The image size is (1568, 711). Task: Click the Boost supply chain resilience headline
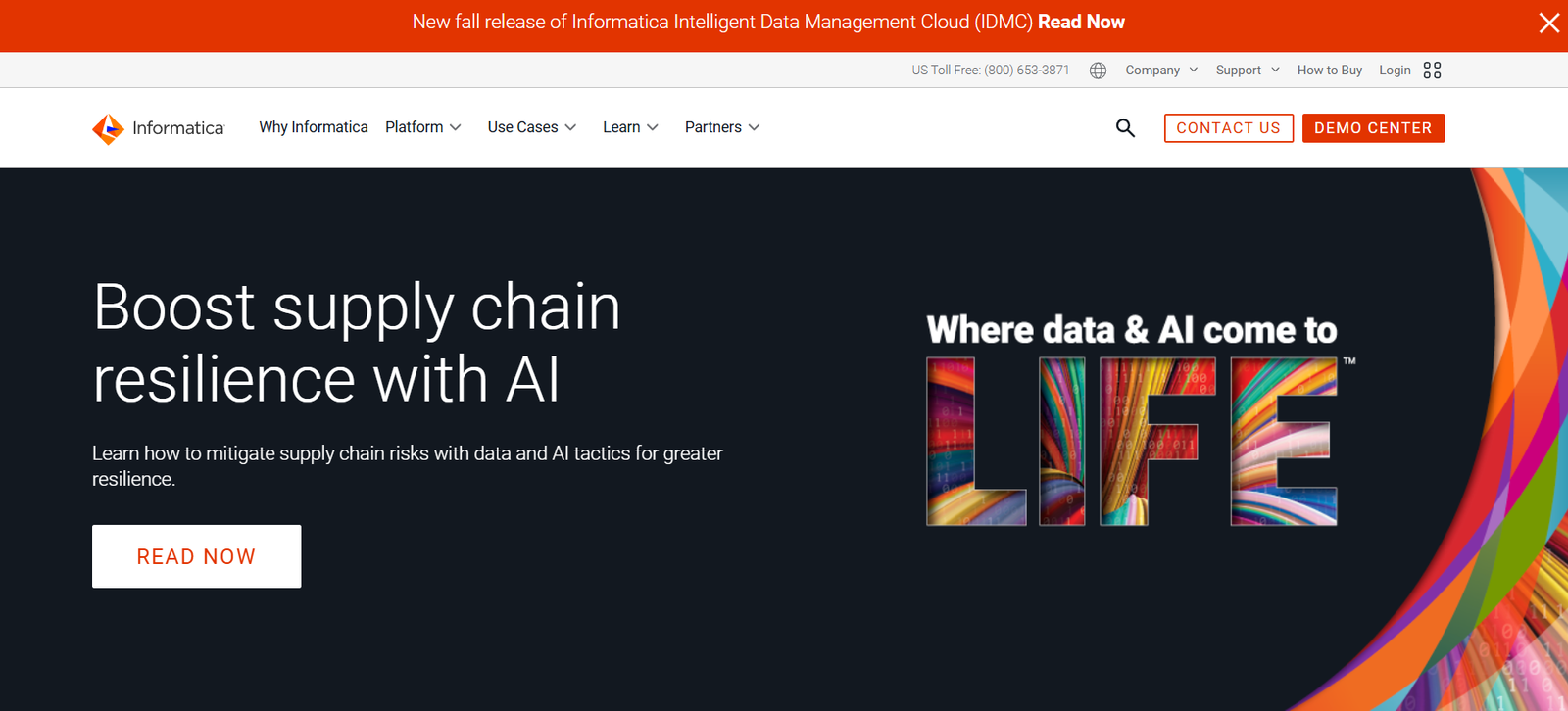357,343
